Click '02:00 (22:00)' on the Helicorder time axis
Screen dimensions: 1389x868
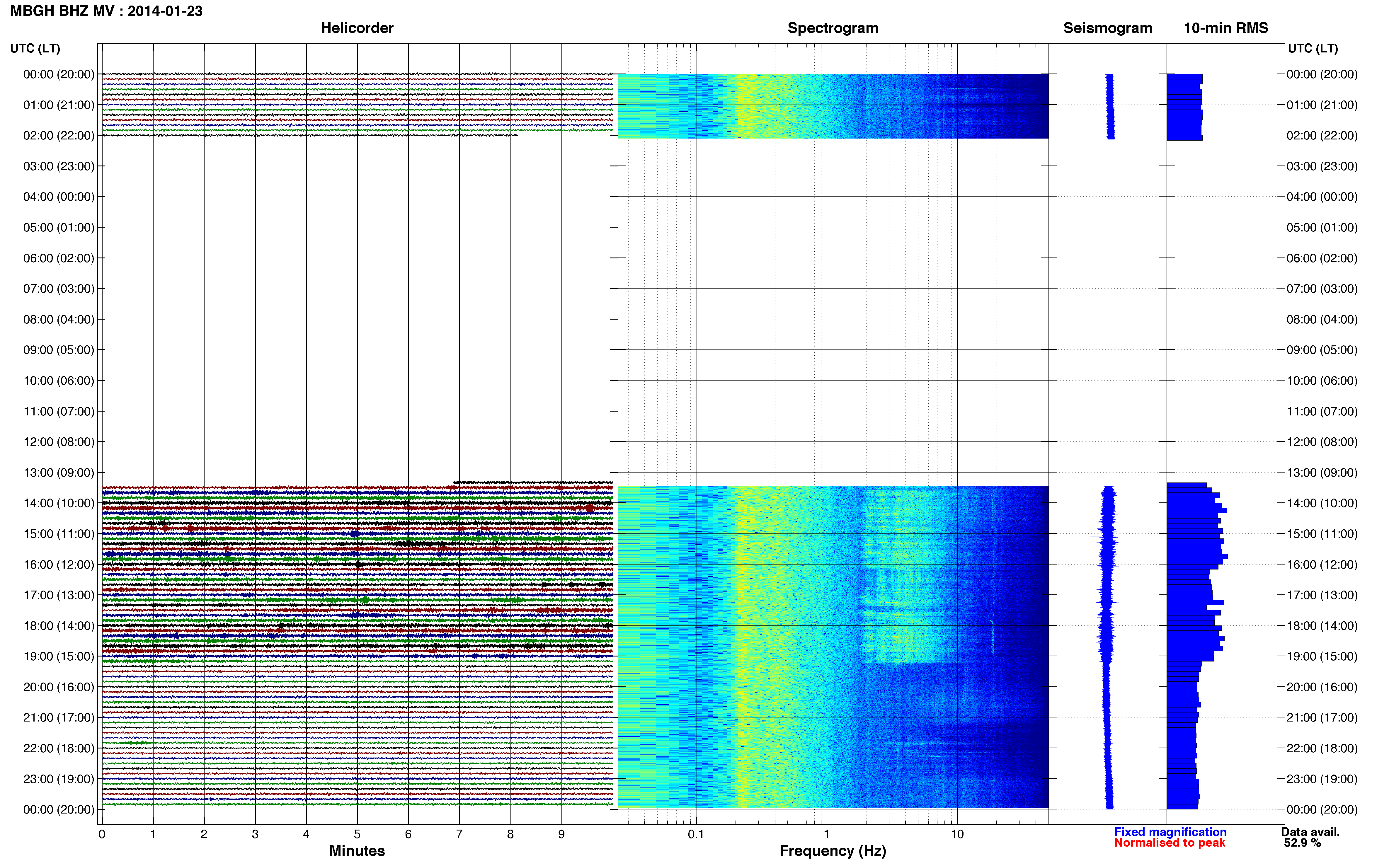point(59,135)
